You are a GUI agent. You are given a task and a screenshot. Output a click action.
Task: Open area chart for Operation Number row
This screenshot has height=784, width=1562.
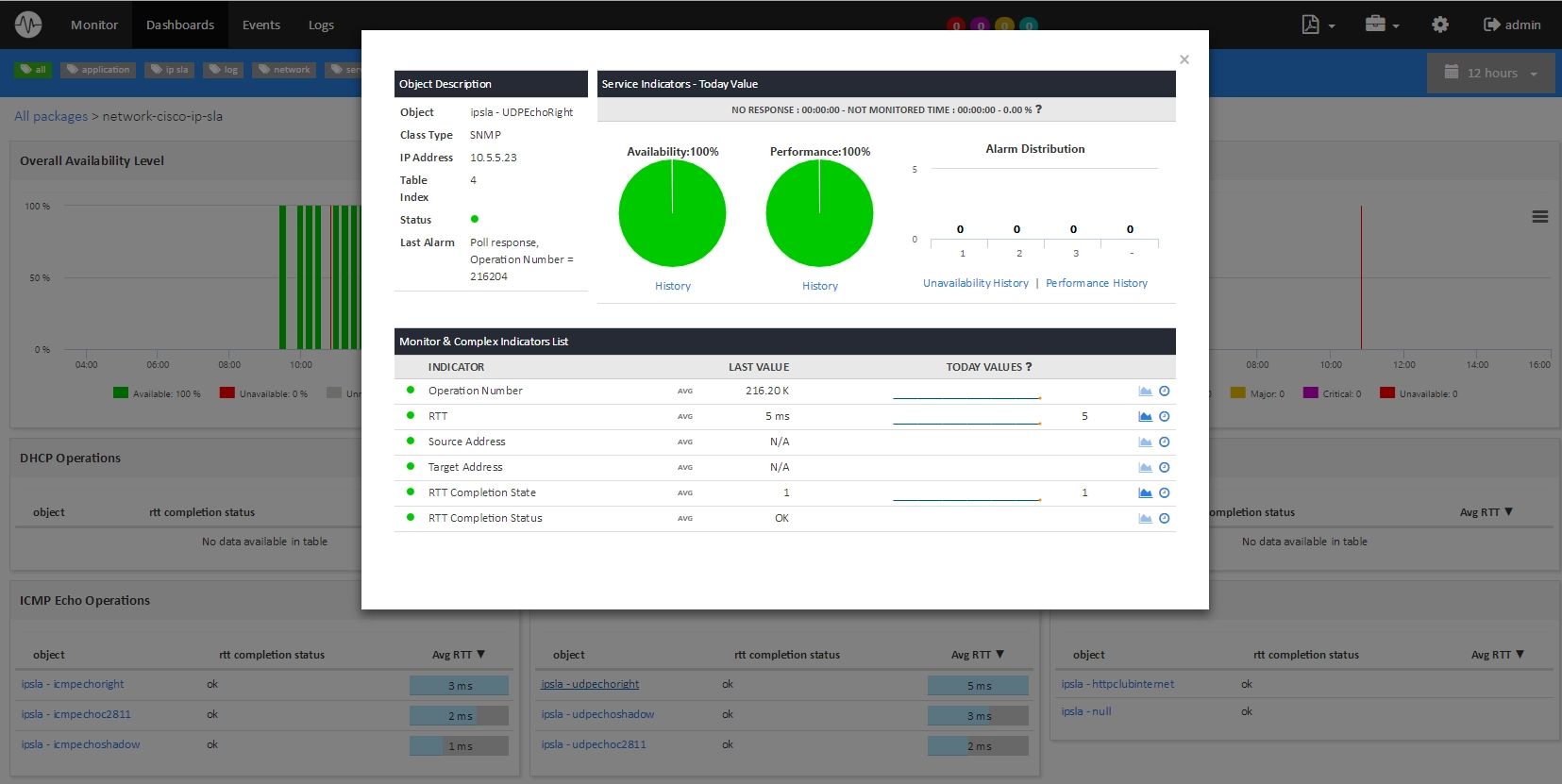tap(1145, 391)
